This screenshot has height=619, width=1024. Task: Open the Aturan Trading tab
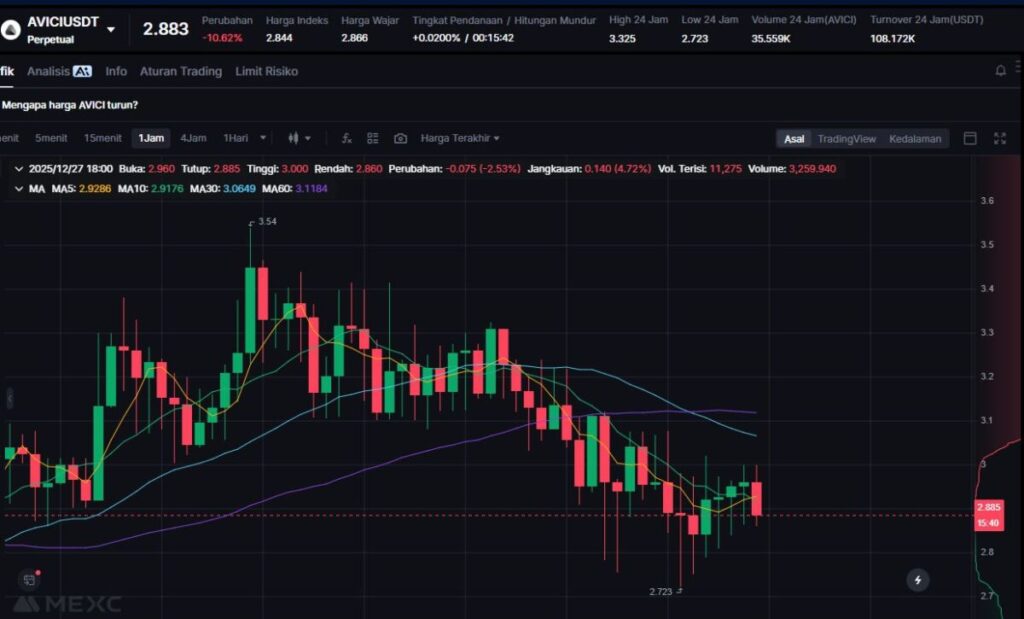tap(180, 71)
